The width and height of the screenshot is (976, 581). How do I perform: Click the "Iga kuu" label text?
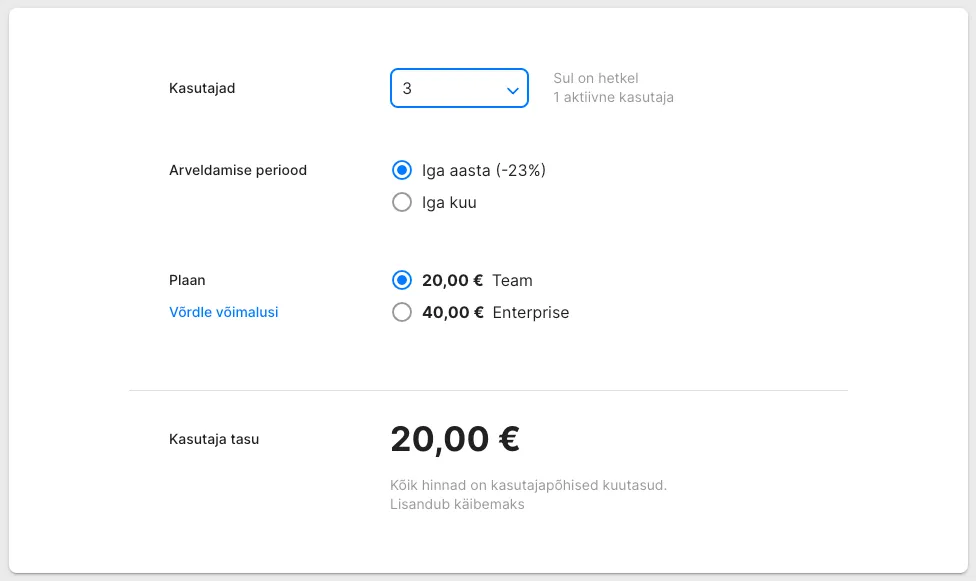pyautogui.click(x=449, y=202)
